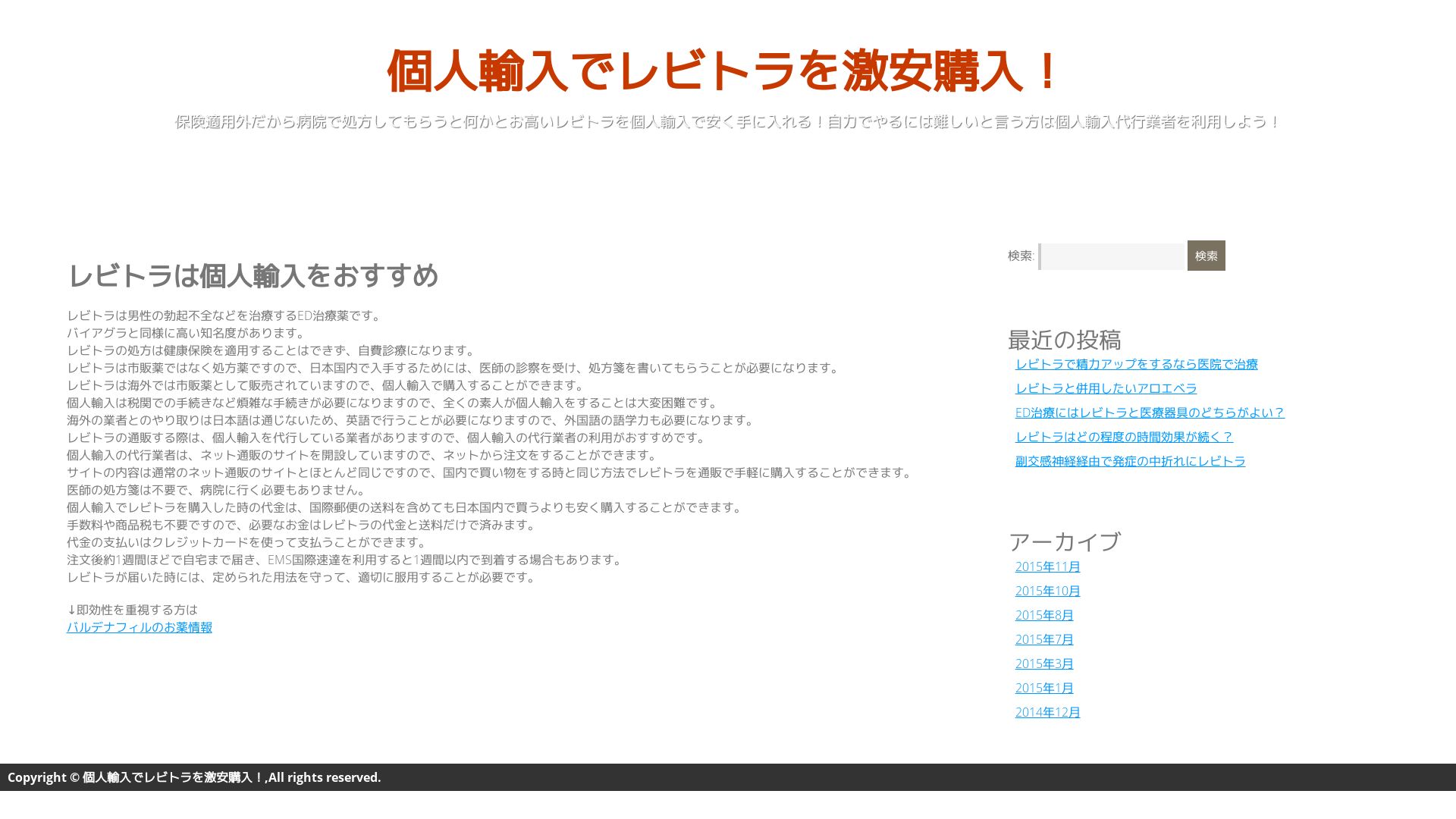
Task: Open the 2015年11月 archive
Action: (1047, 566)
